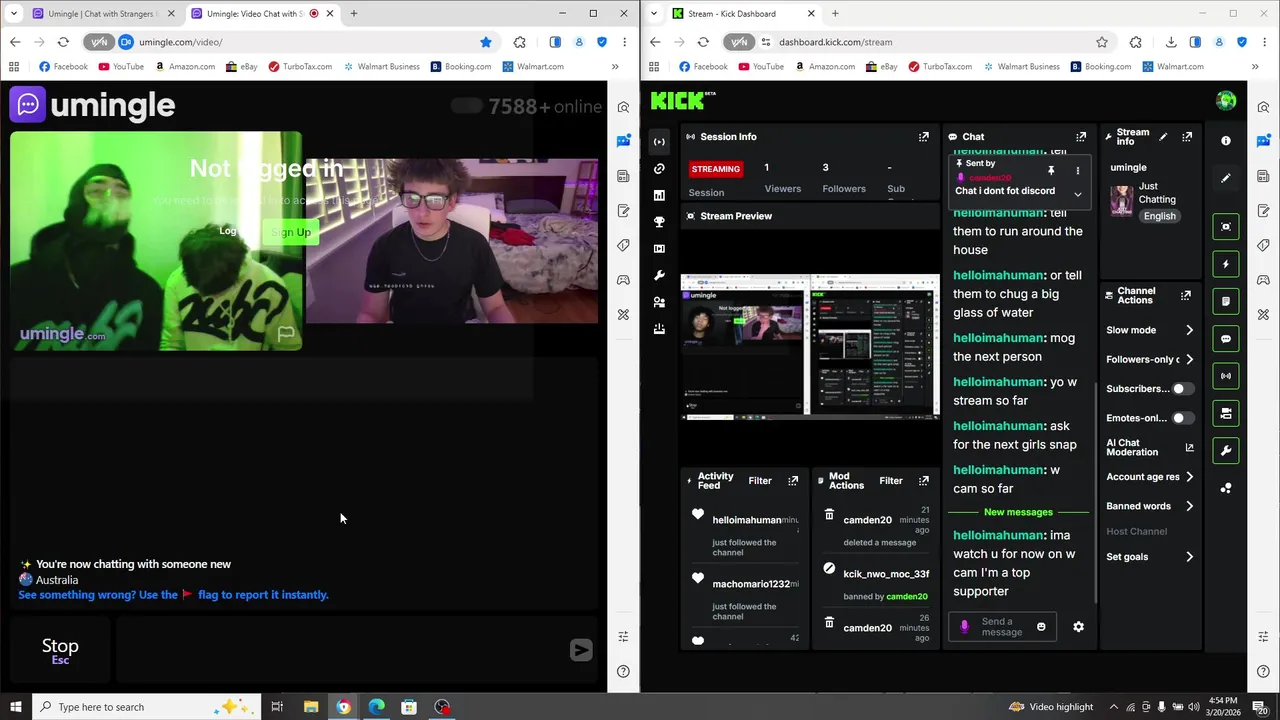The image size is (1280, 720).
Task: Click the English language tag
Action: click(x=1159, y=216)
